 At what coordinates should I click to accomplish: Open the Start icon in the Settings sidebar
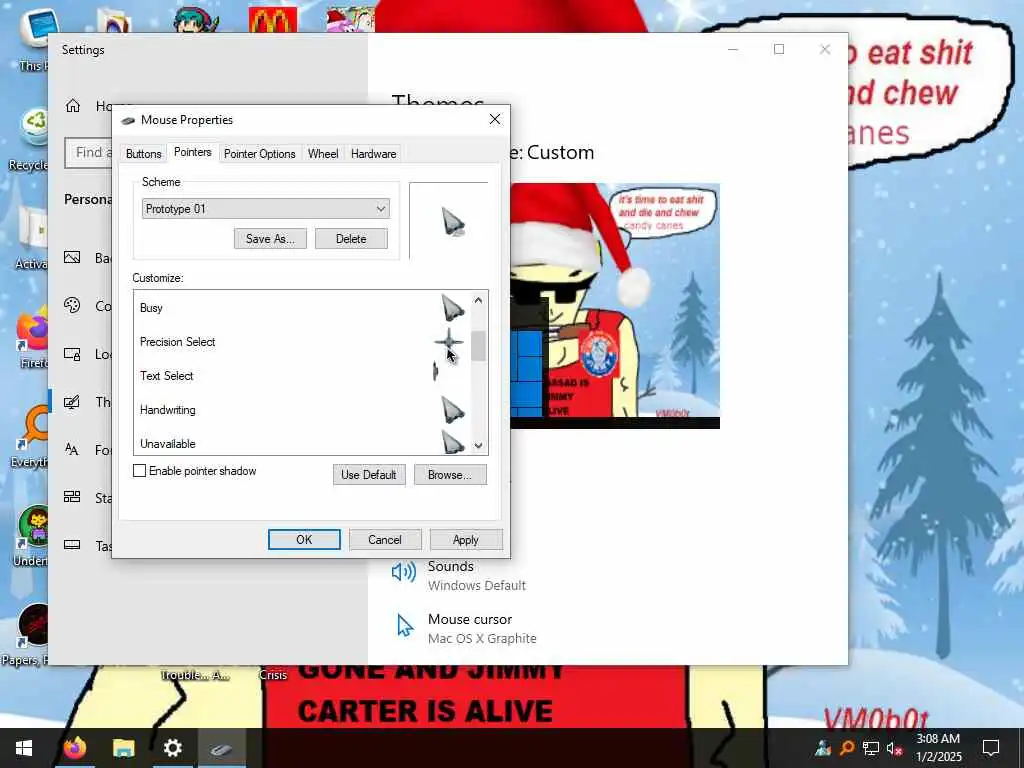72,497
